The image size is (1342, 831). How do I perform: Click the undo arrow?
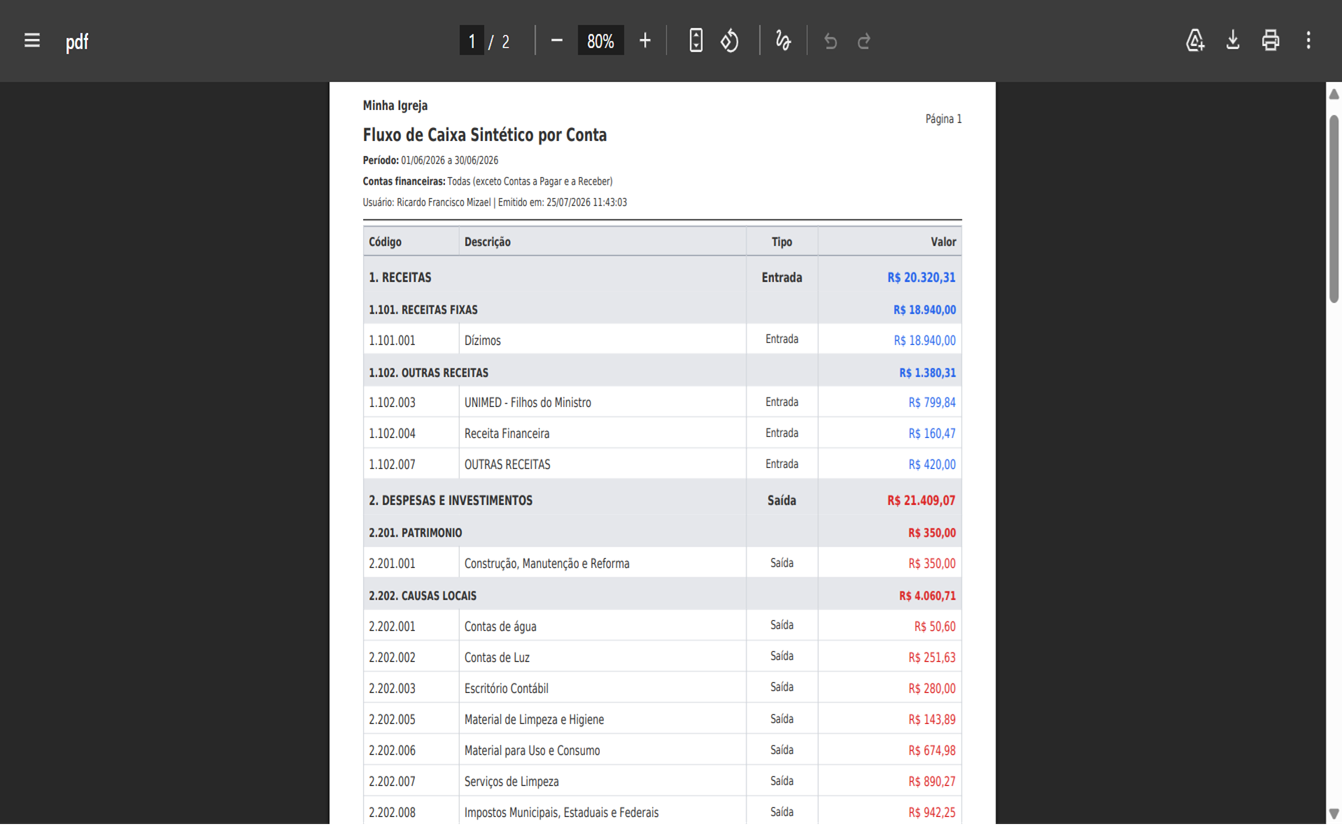[x=830, y=41]
